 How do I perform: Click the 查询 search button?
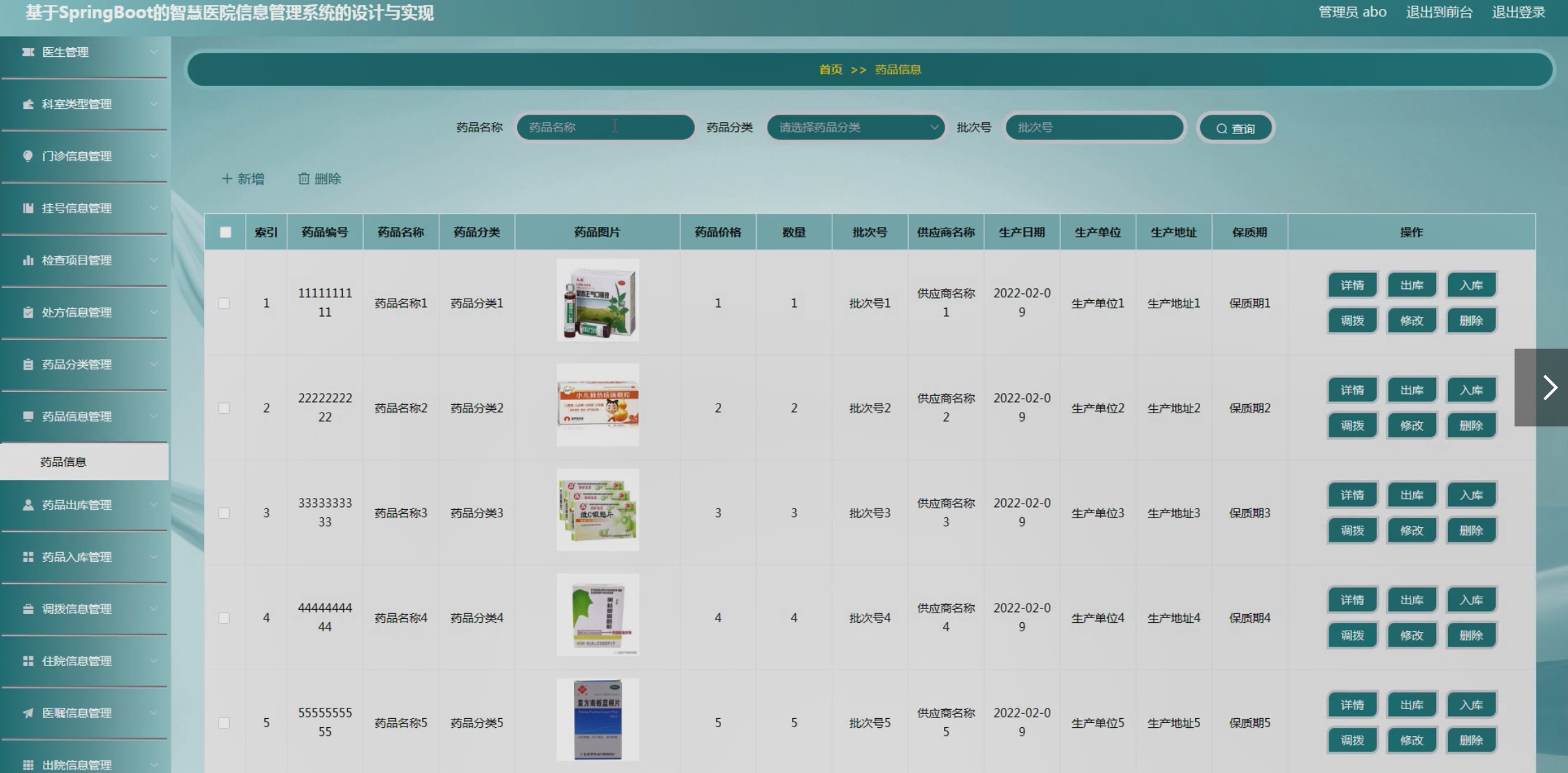click(1236, 128)
